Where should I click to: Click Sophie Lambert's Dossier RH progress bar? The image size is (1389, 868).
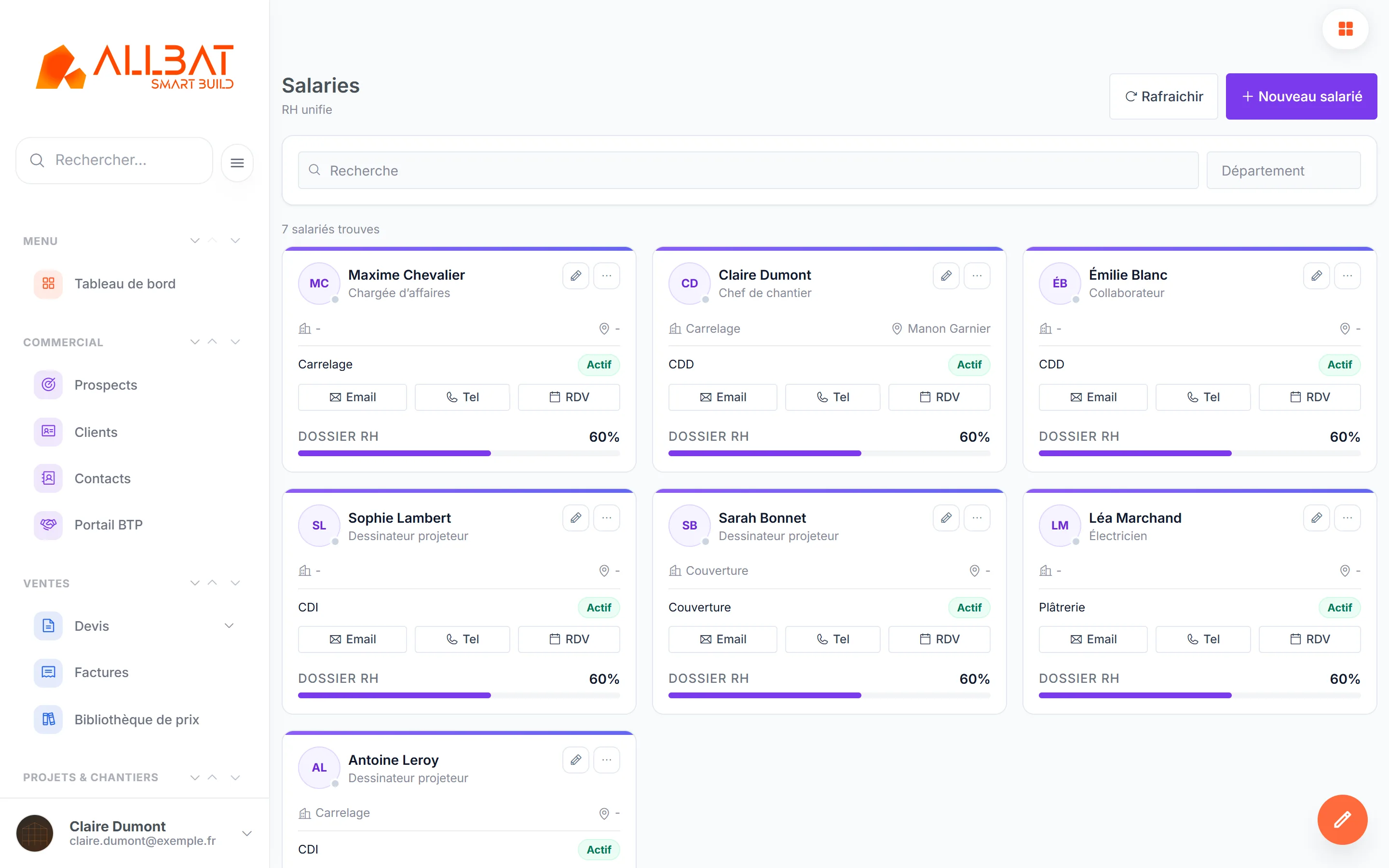(x=459, y=695)
